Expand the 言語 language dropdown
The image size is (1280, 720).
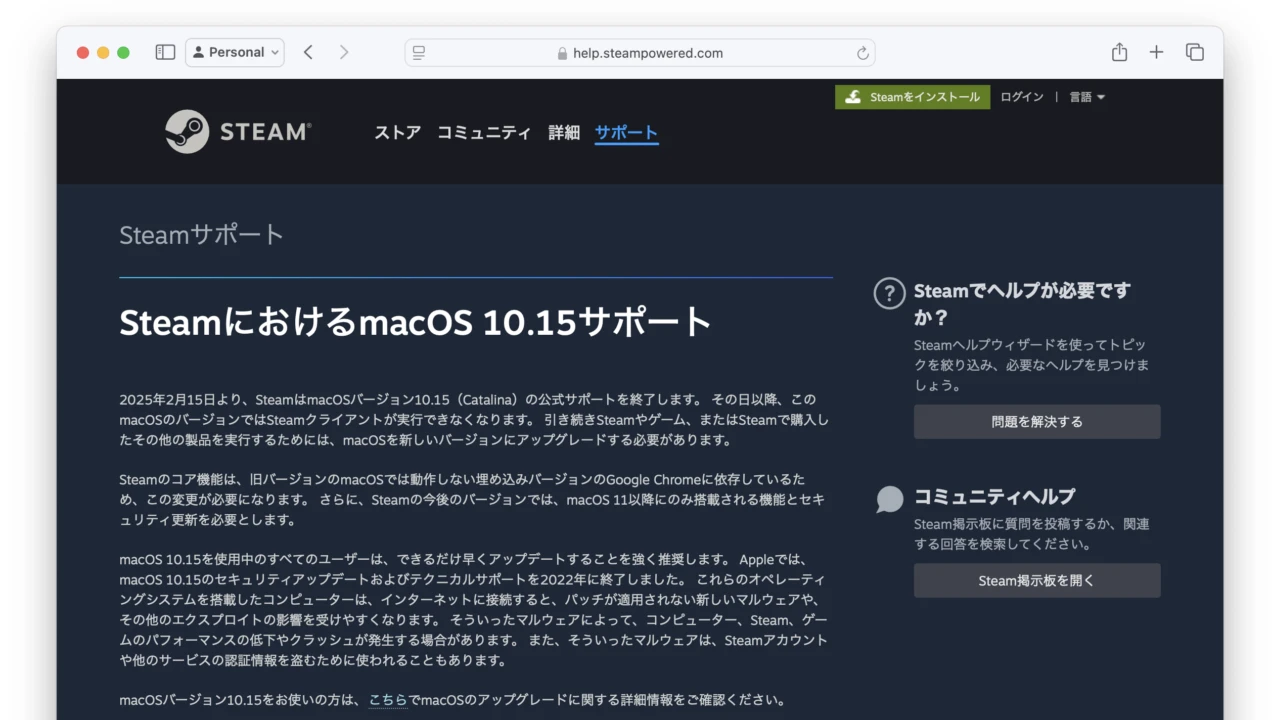pos(1087,97)
